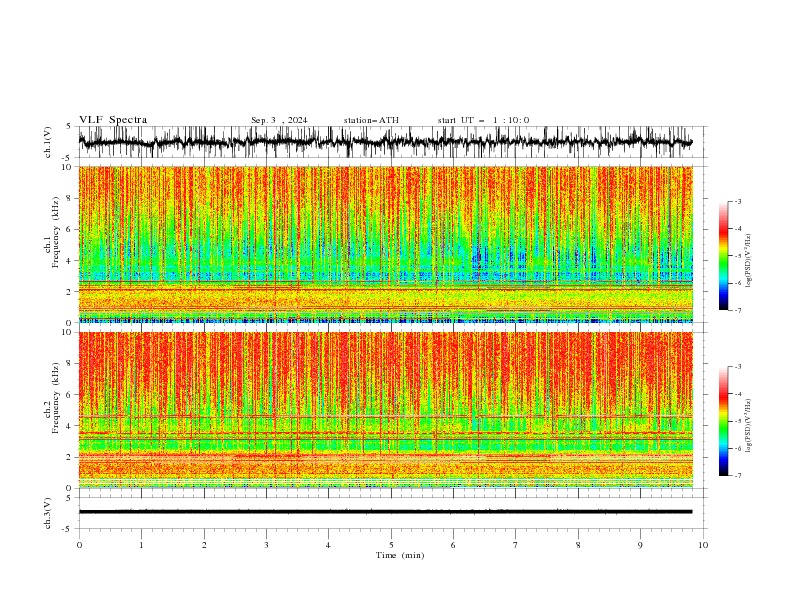
Task: Click the '-7' value on ch.2 colorbar
Action: coord(738,475)
